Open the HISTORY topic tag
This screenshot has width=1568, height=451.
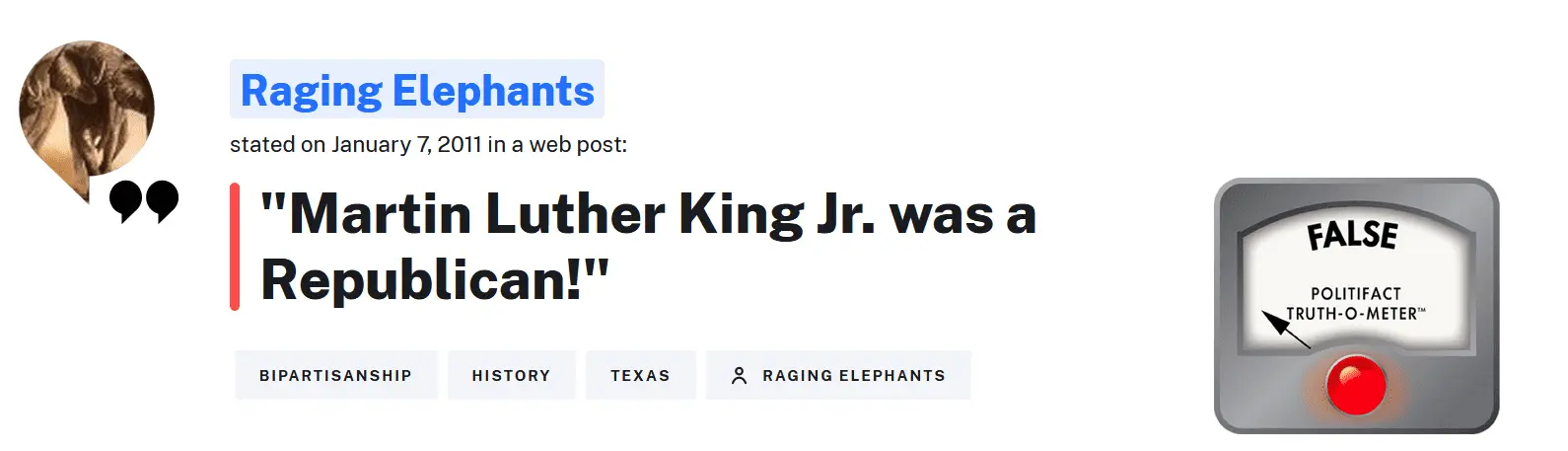[511, 376]
